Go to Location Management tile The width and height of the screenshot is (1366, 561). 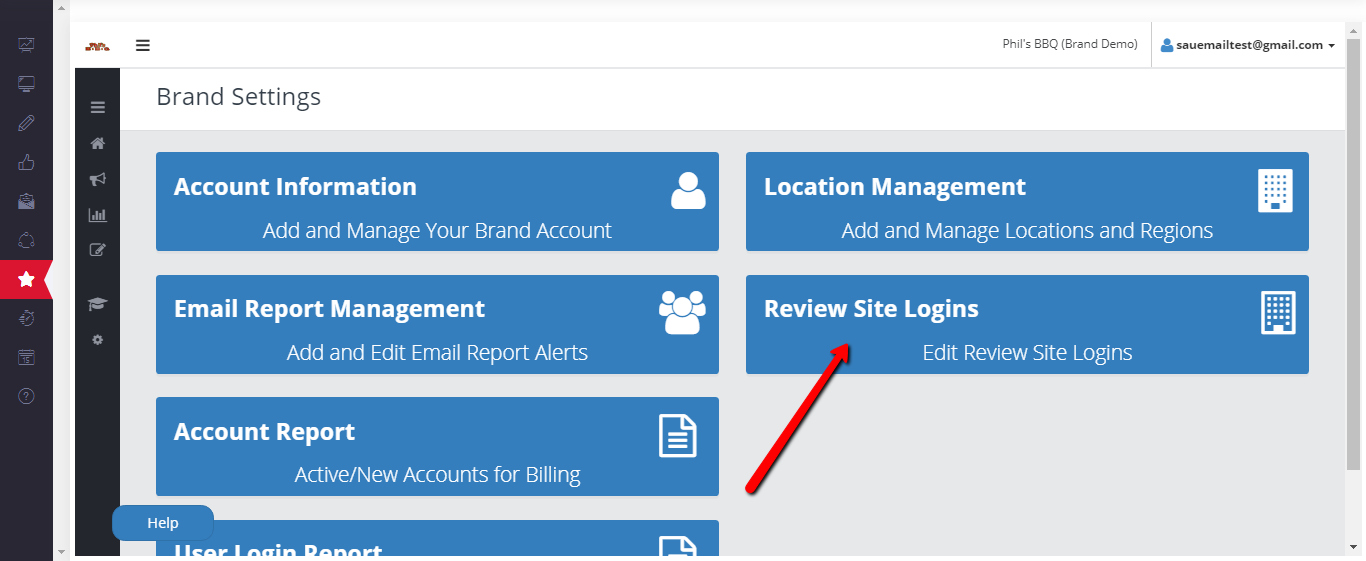pos(1027,201)
